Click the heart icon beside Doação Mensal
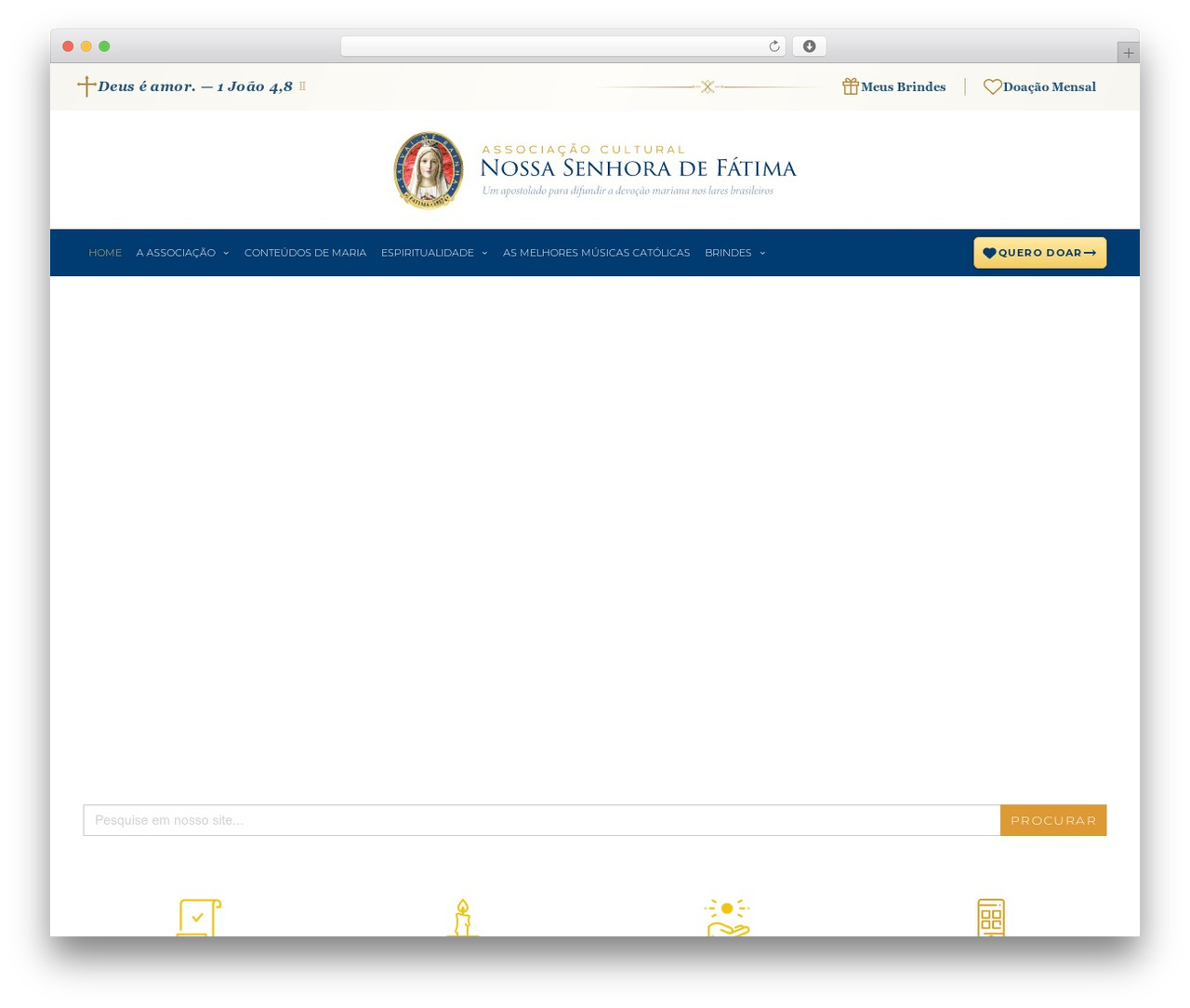Screen dimensions: 1190x1008 993,86
